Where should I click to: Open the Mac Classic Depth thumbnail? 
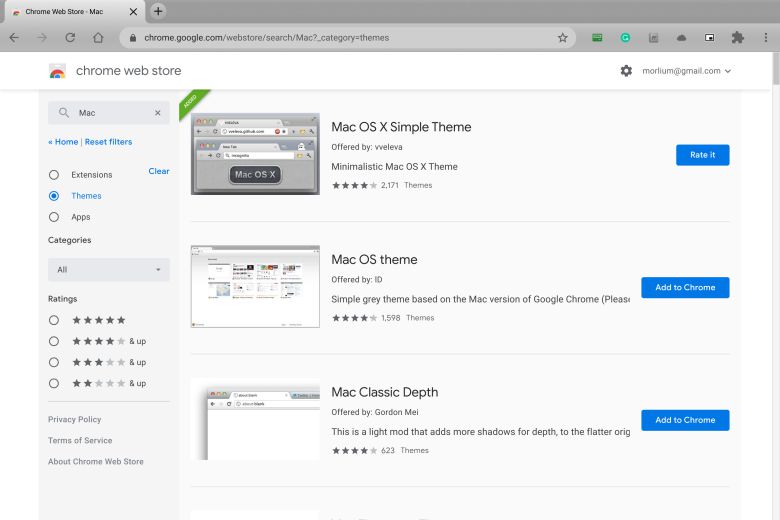click(x=255, y=420)
